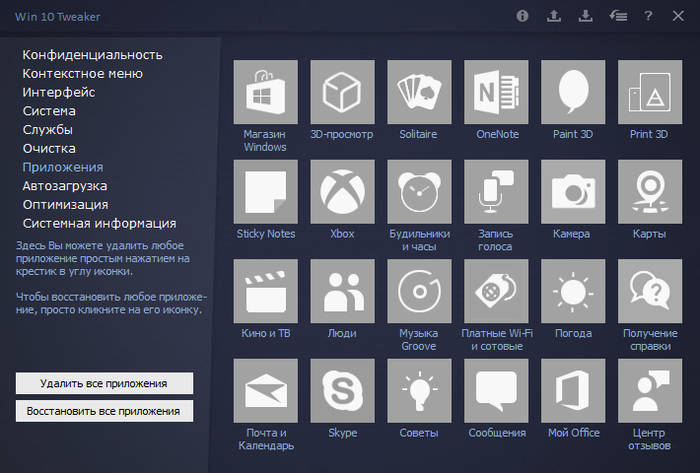
Task: Open the info icon in title bar
Action: pos(522,16)
